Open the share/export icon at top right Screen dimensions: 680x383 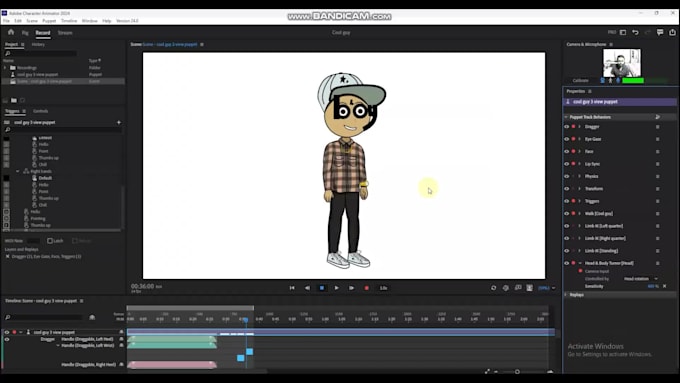[x=672, y=33]
